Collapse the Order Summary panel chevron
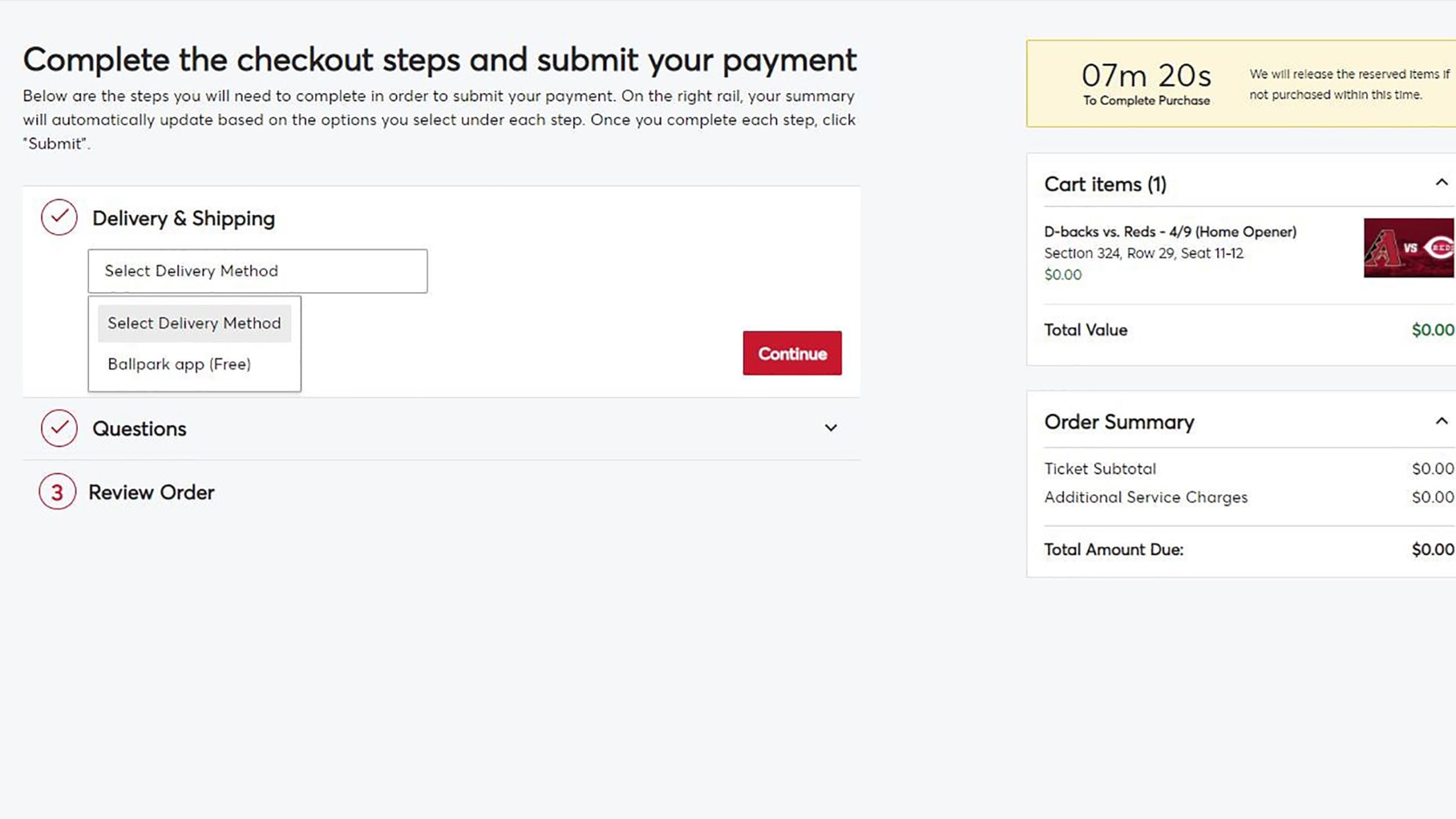The image size is (1456, 819). point(1441,421)
